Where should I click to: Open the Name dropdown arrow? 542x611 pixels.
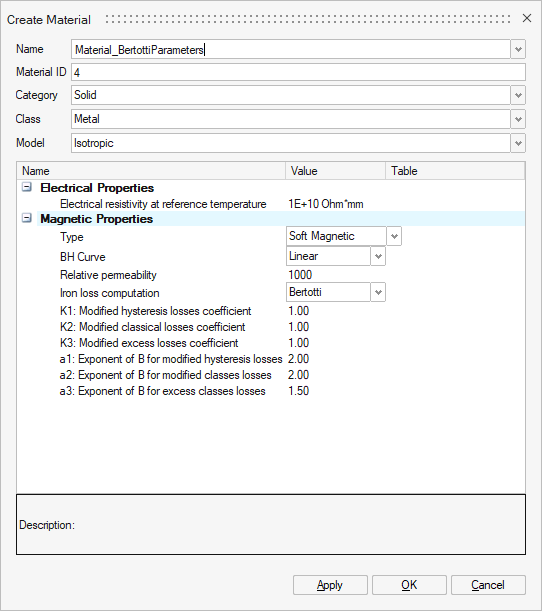[518, 49]
